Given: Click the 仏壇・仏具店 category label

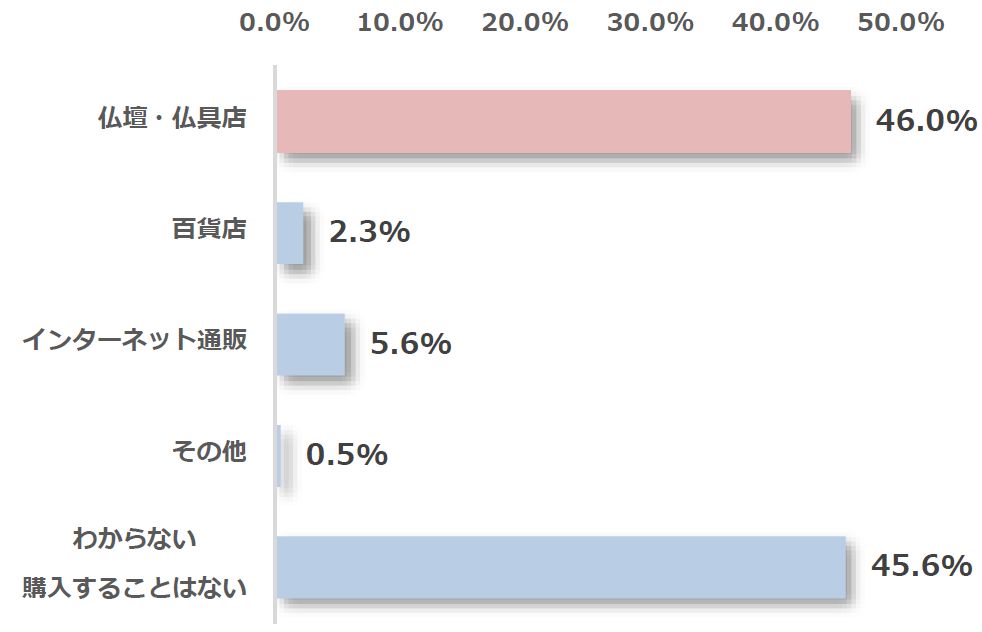Looking at the screenshot, I should [x=172, y=119].
